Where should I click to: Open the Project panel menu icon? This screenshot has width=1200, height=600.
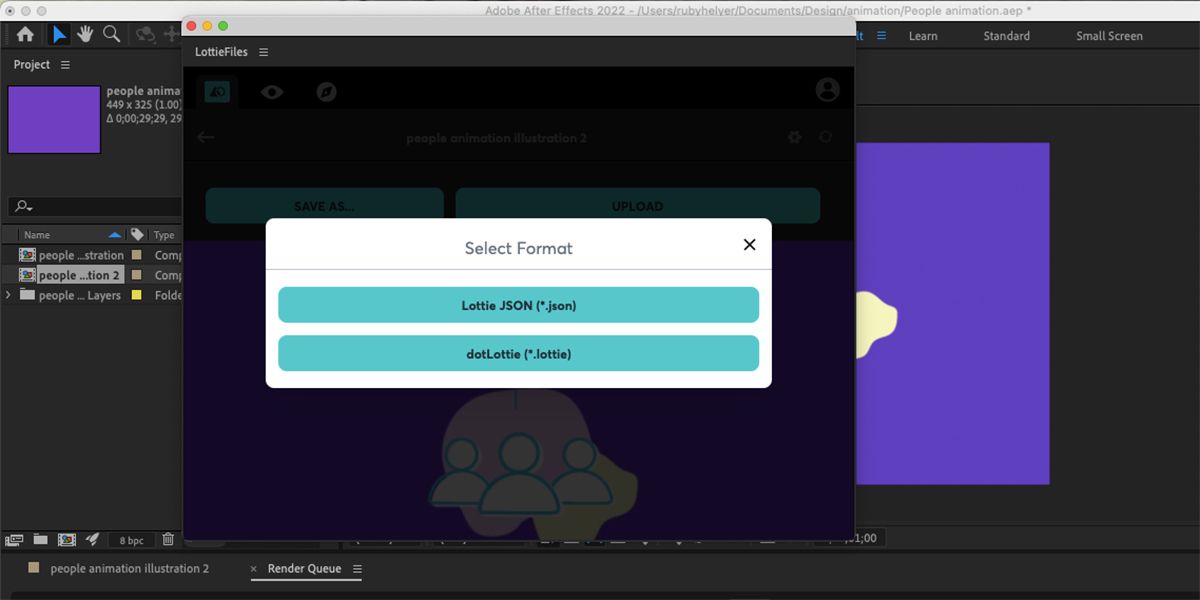(65, 65)
